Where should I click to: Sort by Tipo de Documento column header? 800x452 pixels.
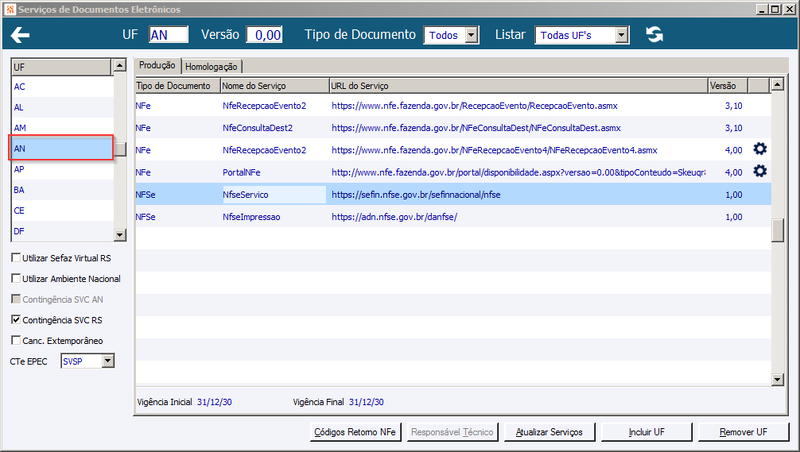178,86
